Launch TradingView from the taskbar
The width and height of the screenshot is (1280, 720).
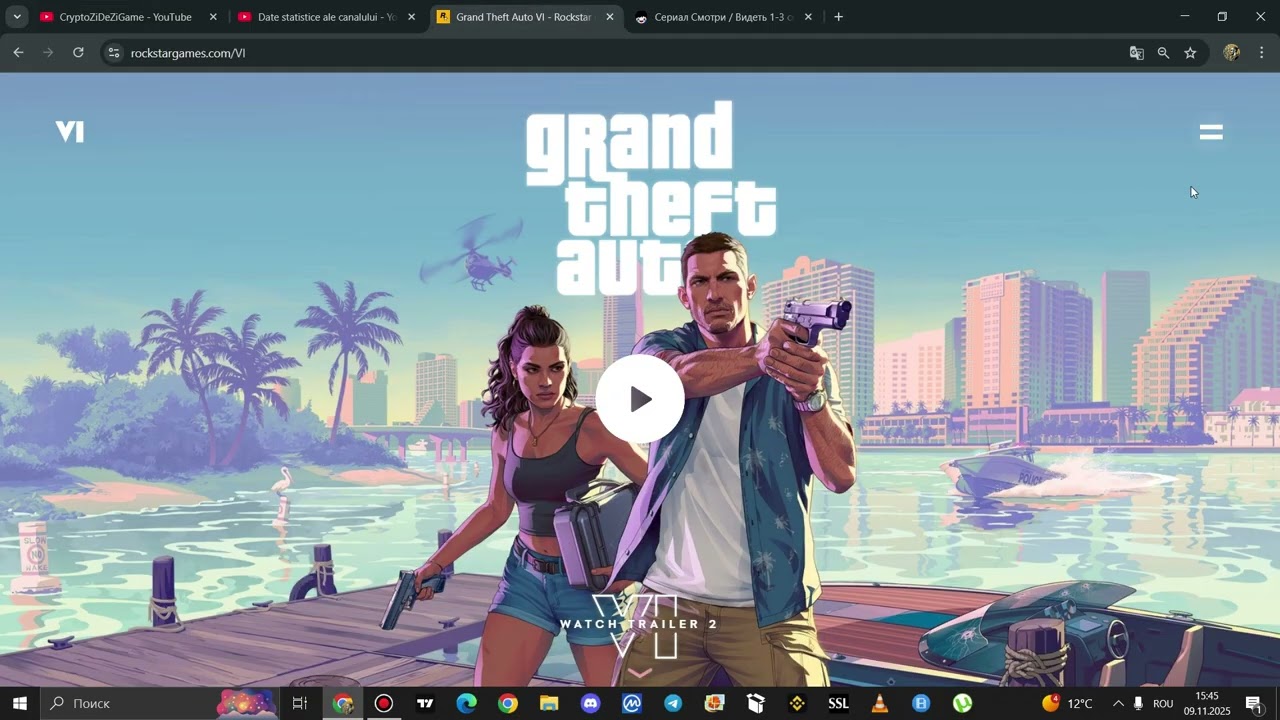pyautogui.click(x=425, y=704)
